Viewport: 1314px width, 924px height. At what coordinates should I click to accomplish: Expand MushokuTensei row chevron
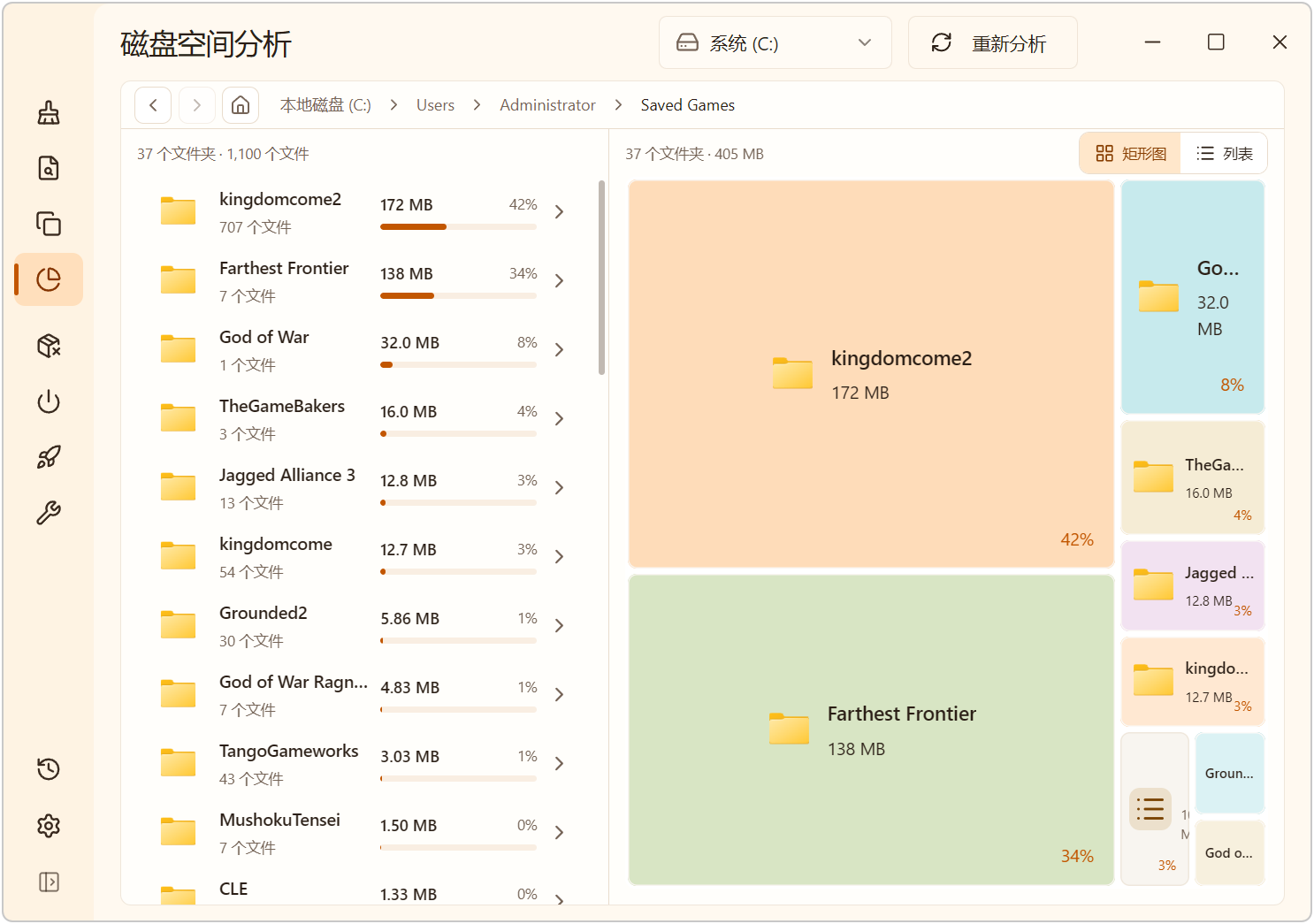click(x=559, y=833)
